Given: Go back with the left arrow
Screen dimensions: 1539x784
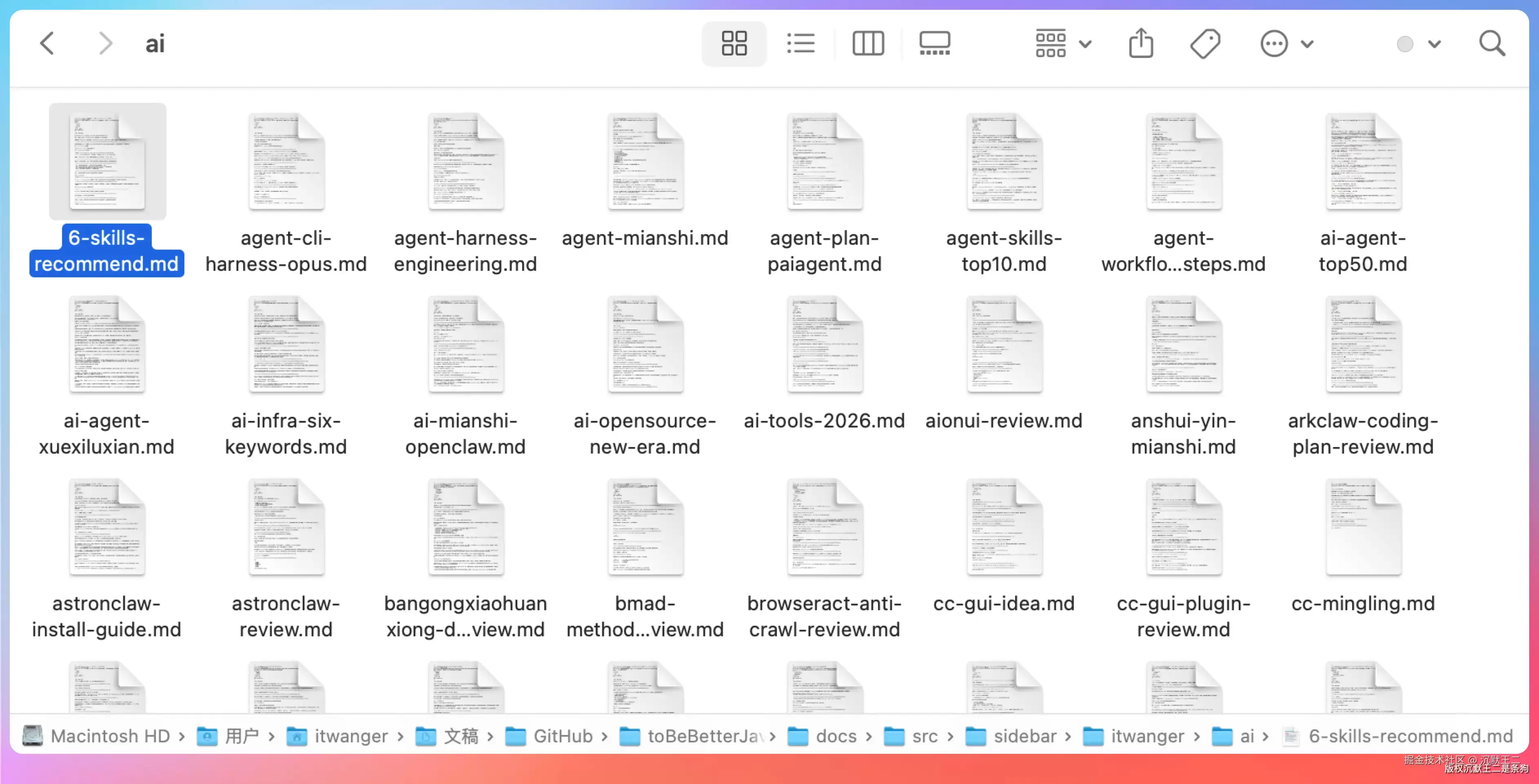Looking at the screenshot, I should 47,44.
